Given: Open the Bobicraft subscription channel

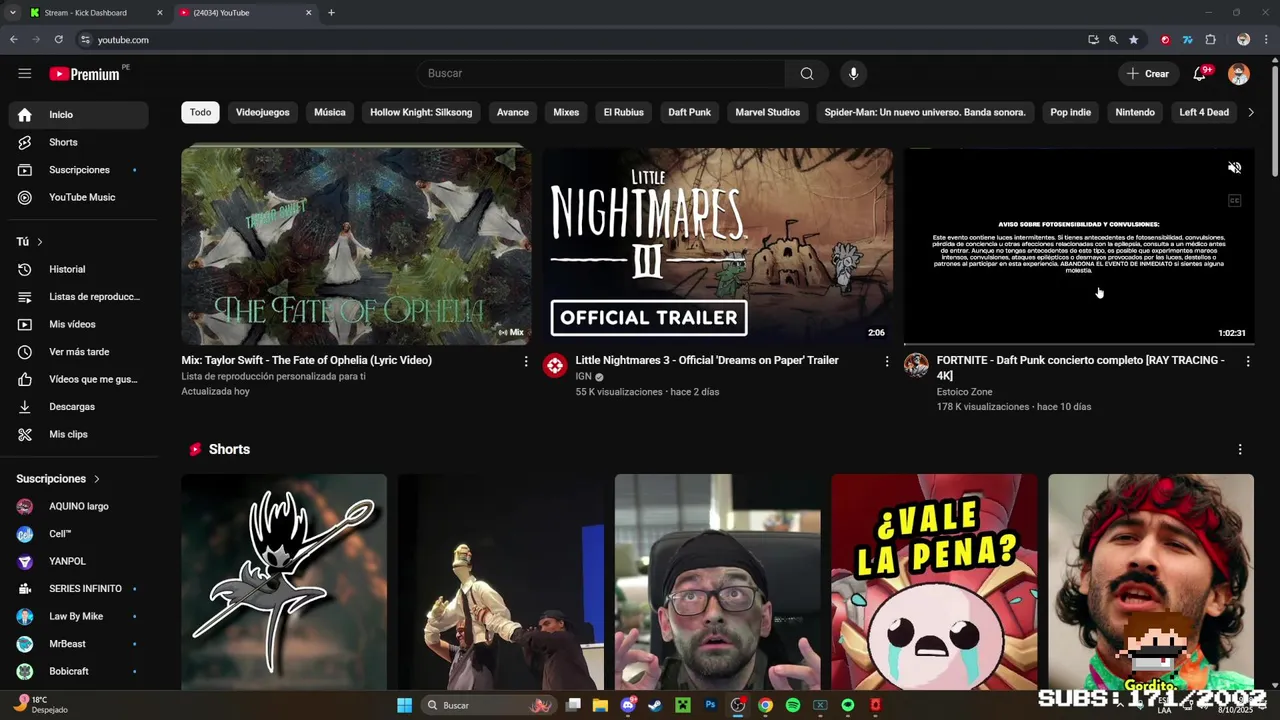Looking at the screenshot, I should 79,672.
